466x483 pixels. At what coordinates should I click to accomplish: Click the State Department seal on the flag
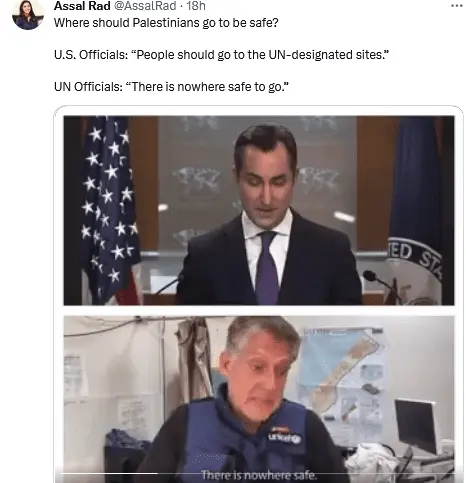point(414,270)
